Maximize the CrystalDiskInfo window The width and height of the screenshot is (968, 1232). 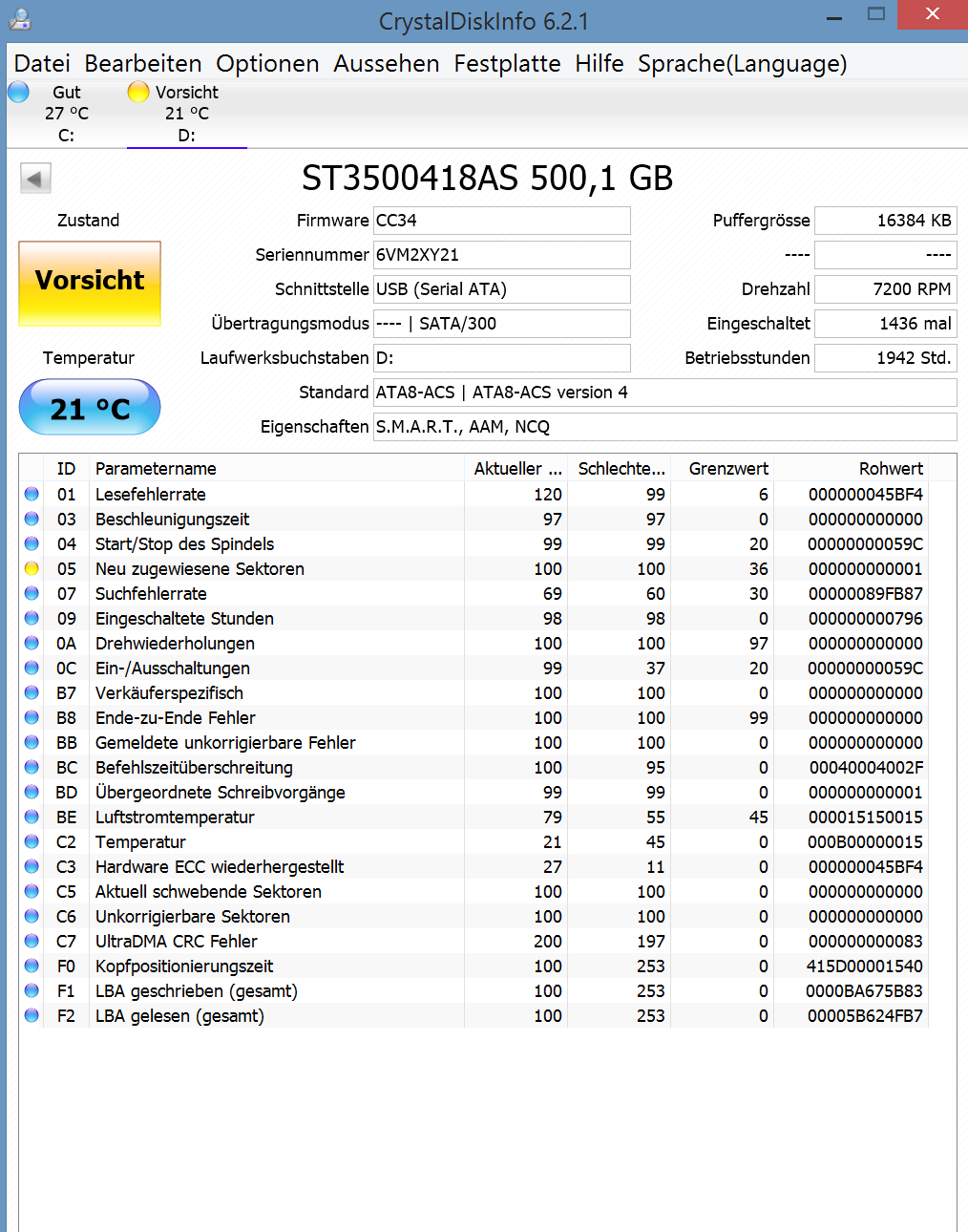pos(876,14)
